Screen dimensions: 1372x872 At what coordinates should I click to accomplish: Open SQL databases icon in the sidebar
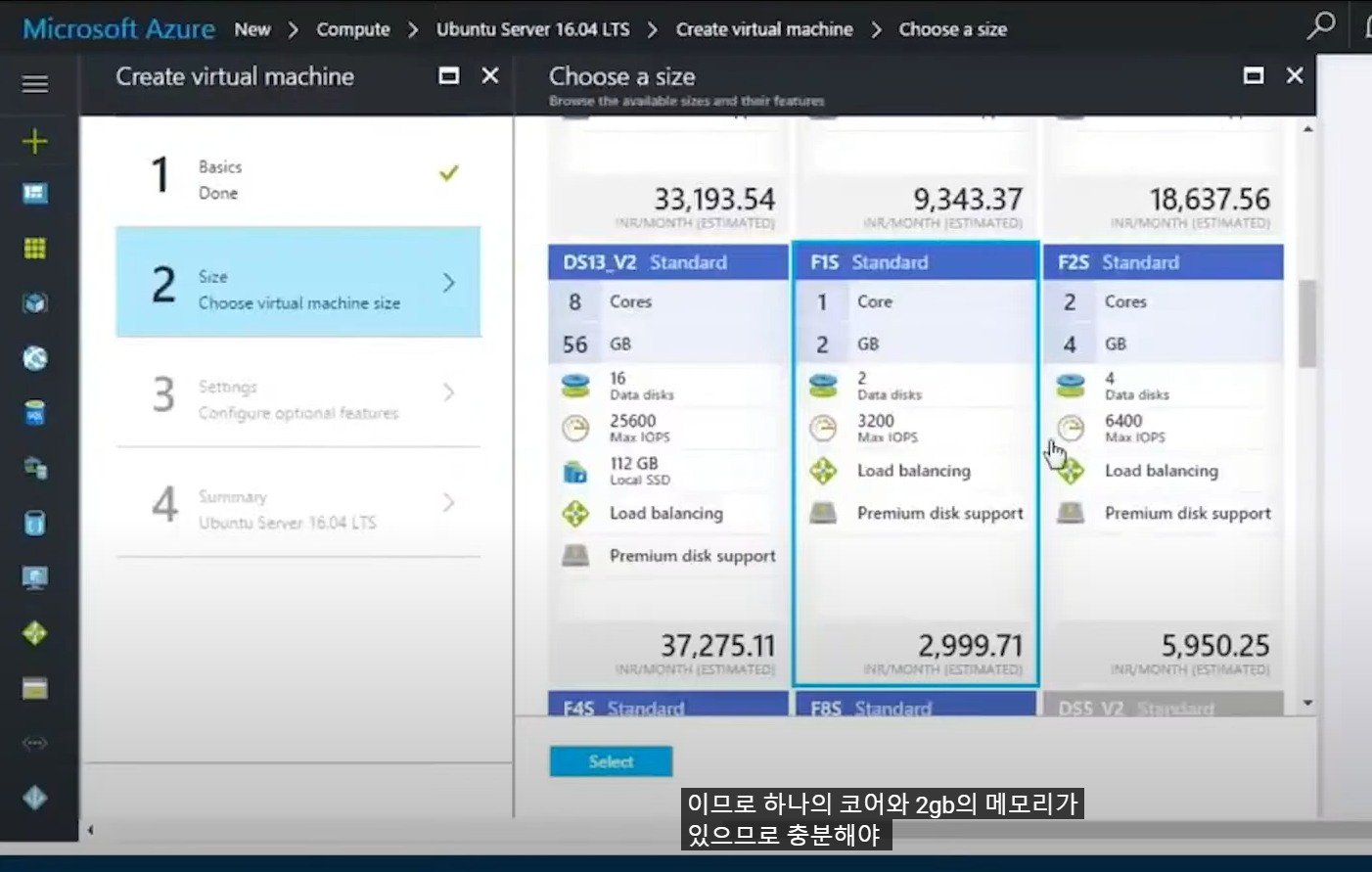click(35, 413)
